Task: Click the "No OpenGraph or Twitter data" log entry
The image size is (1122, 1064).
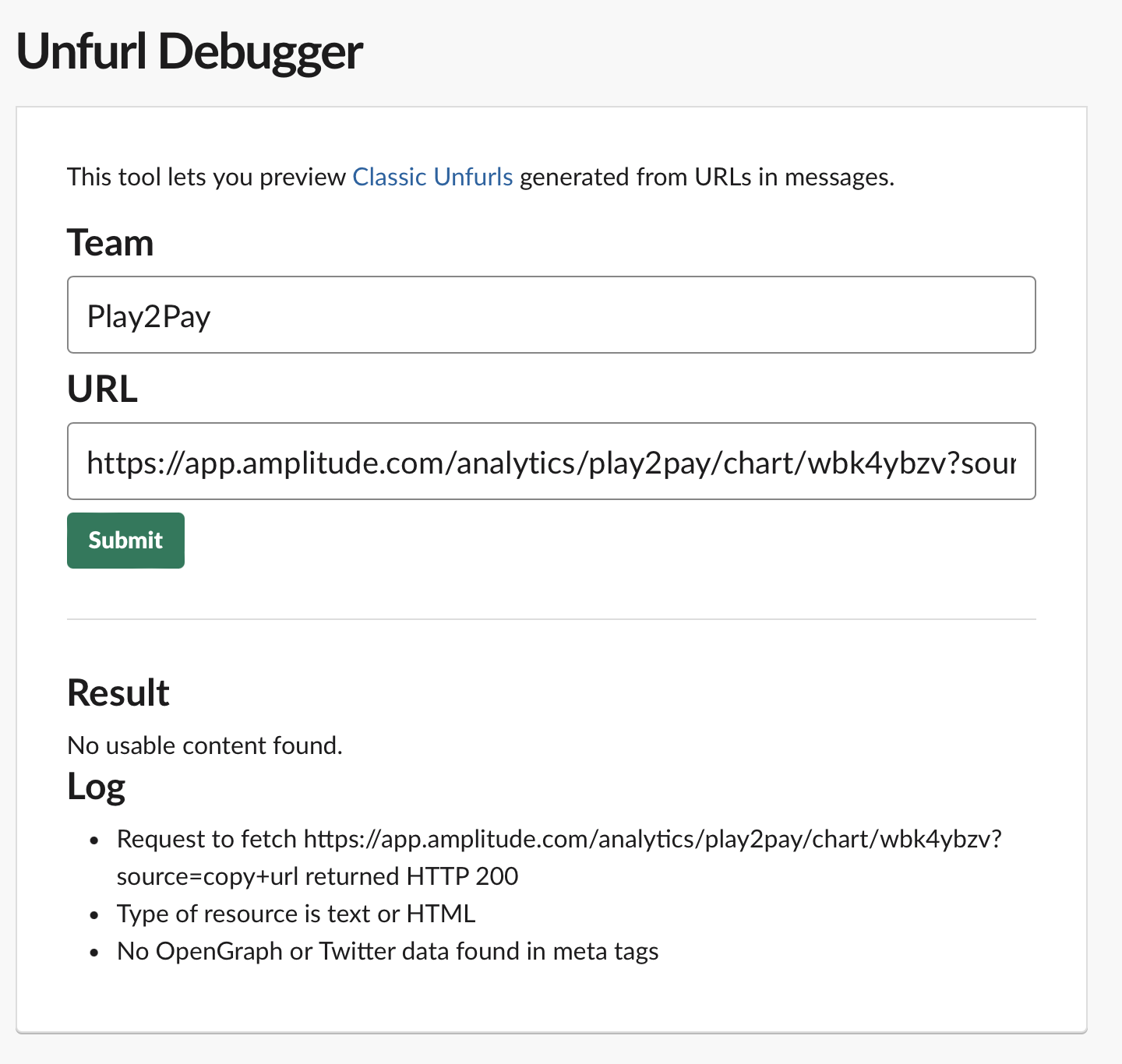Action: click(387, 951)
